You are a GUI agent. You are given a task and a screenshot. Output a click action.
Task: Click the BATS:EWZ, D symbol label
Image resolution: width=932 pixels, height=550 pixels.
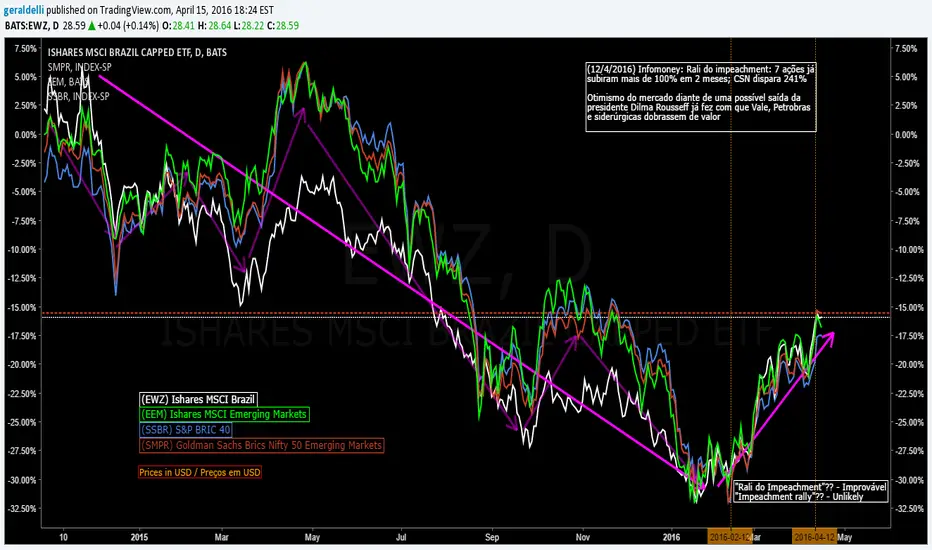coord(32,26)
